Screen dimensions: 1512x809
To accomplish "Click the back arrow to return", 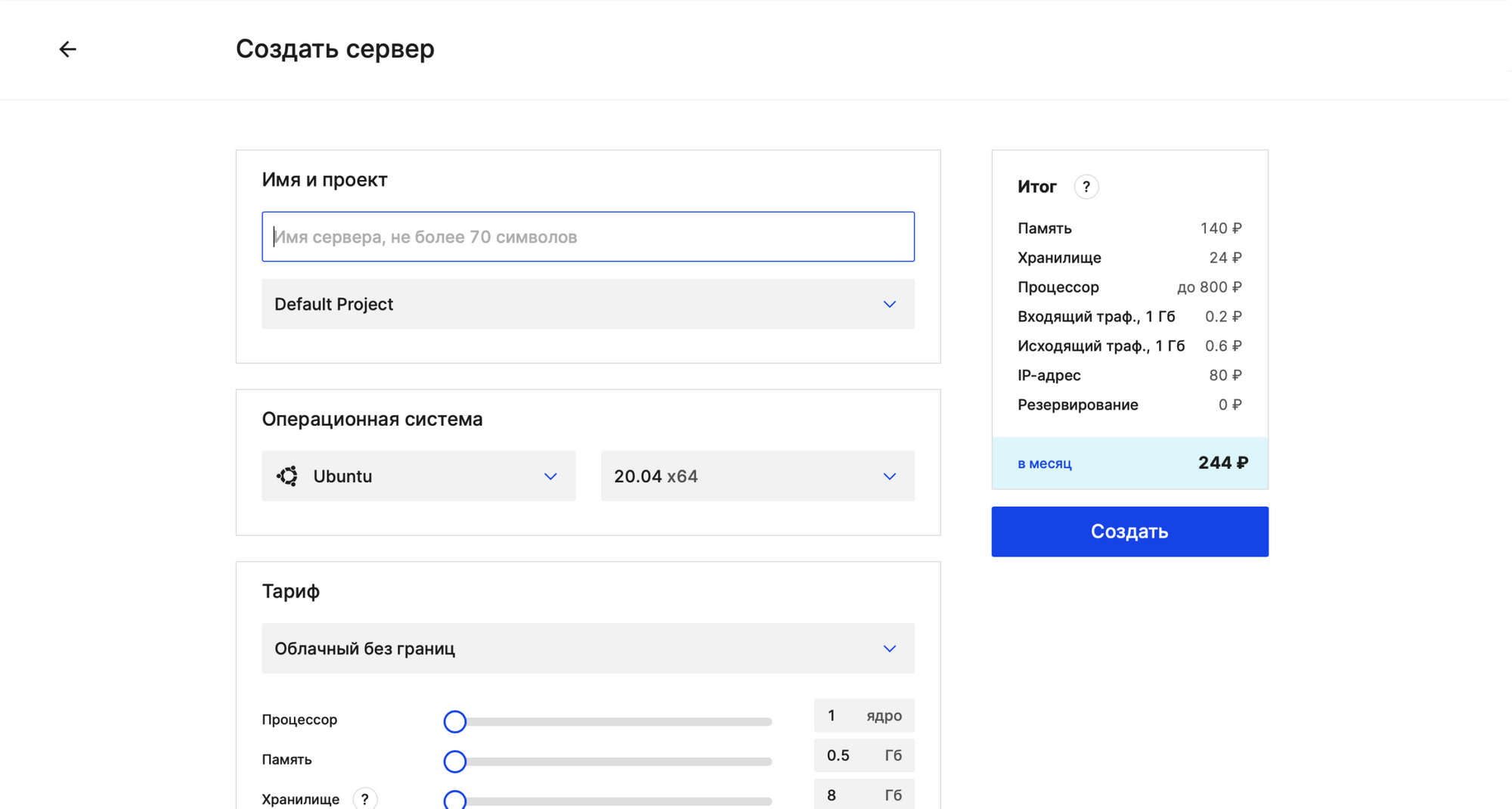I will pos(68,48).
